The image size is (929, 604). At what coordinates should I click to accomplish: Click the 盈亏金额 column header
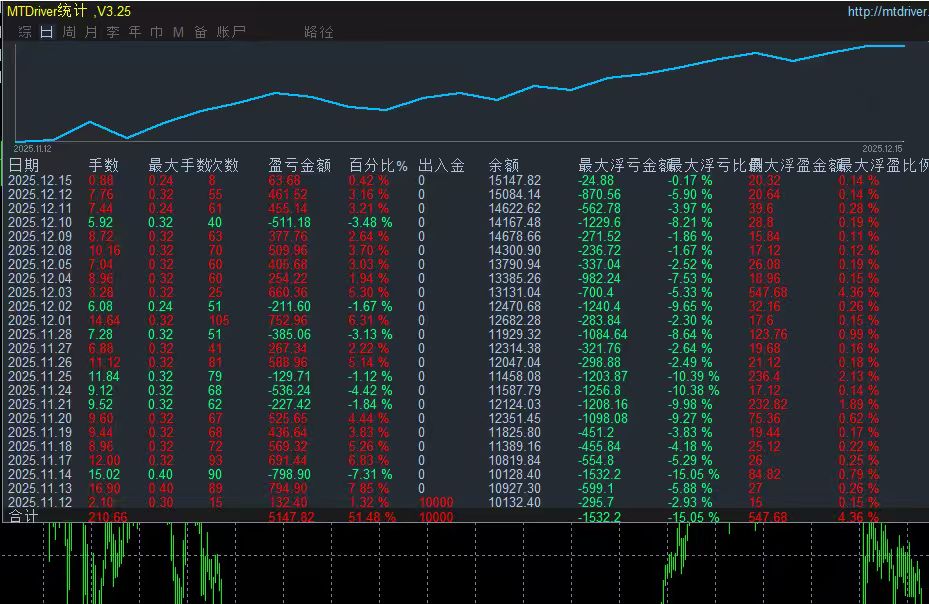299,165
